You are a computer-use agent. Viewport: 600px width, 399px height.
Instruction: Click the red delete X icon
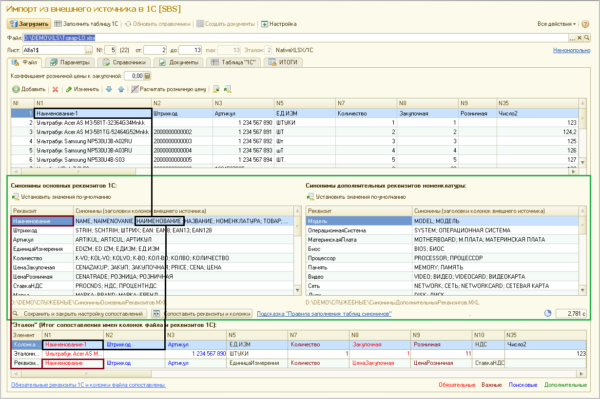[x=55, y=89]
